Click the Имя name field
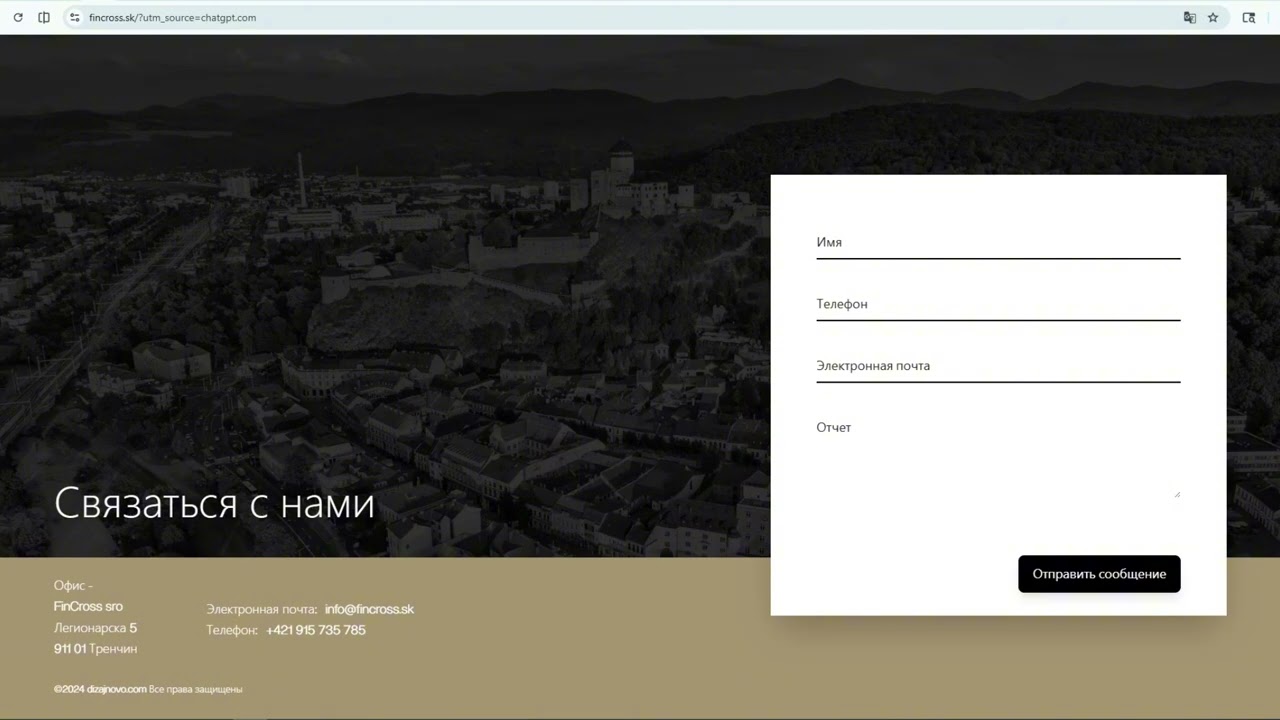 click(998, 243)
